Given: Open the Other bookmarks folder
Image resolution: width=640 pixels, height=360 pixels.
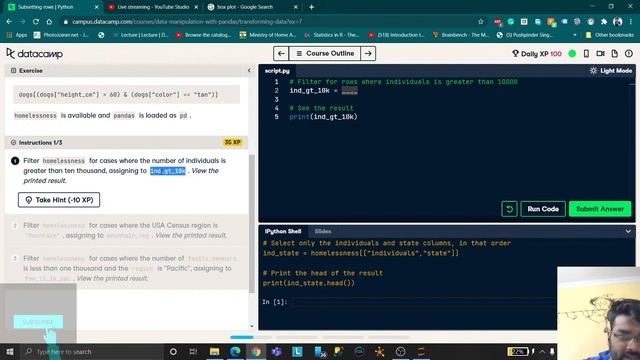Looking at the screenshot, I should [610, 35].
